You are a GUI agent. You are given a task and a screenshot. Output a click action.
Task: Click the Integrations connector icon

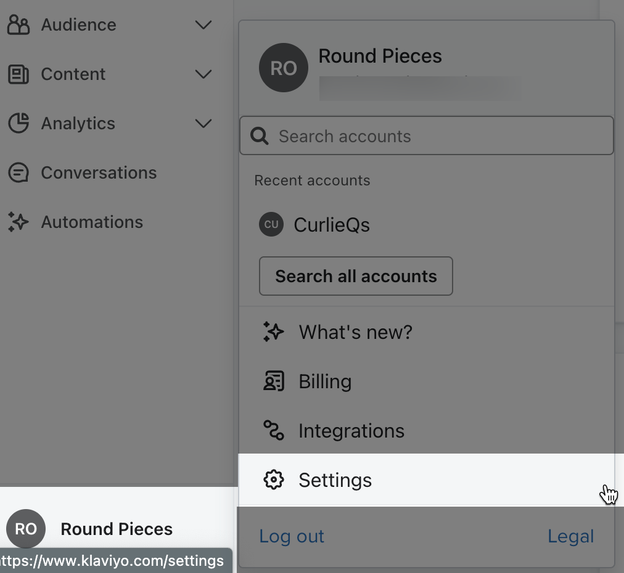273,431
